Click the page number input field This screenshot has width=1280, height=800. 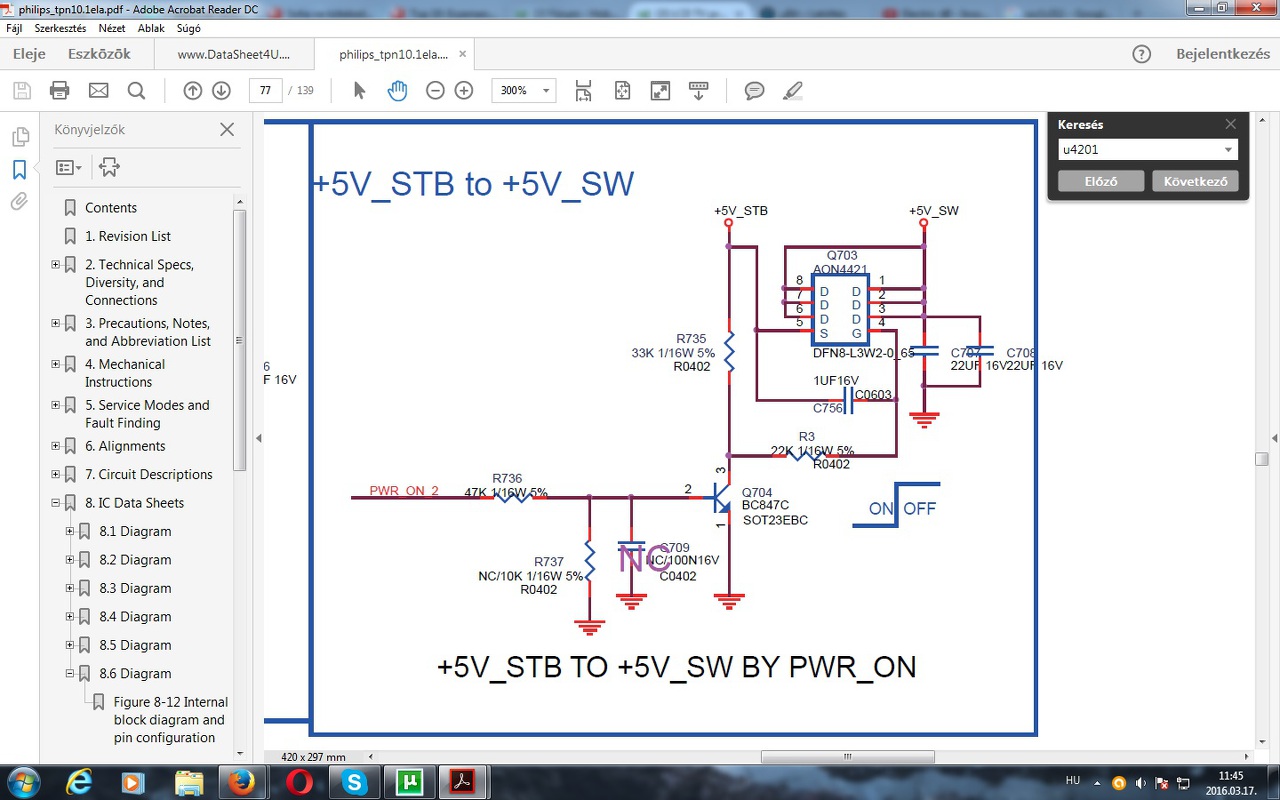point(265,91)
